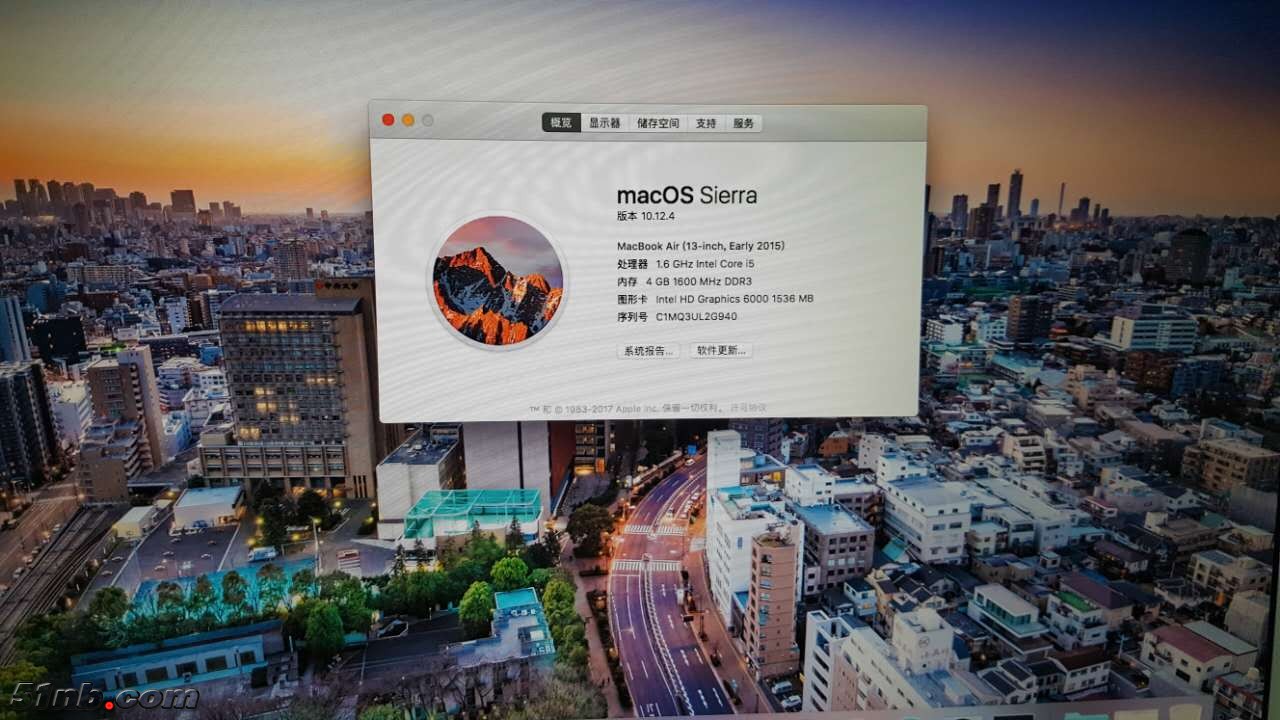1280x720 pixels.
Task: Click the MacBook Air (13-inch, Early 2015) label
Action: coord(700,245)
